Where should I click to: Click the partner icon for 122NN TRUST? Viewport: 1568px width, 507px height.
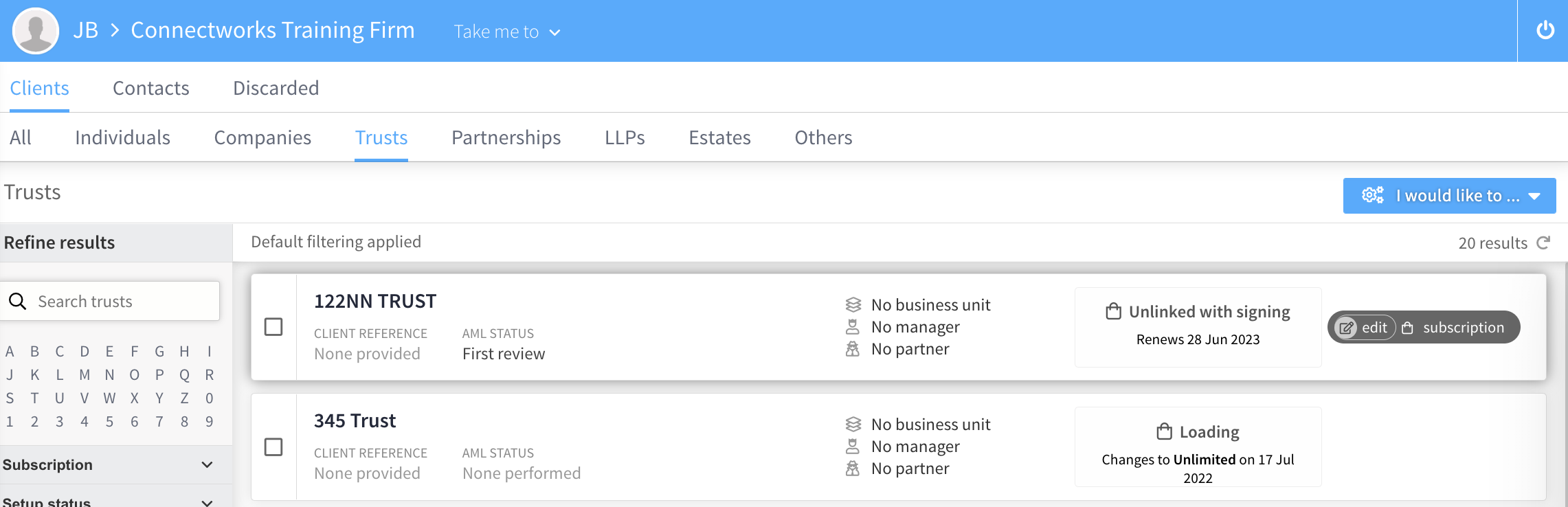click(853, 349)
